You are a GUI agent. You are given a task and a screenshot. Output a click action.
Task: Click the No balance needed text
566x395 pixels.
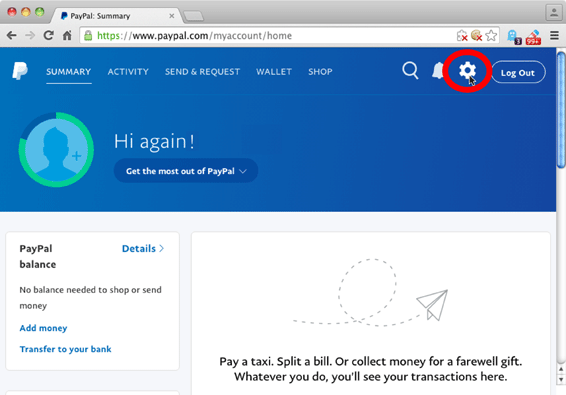90,298
